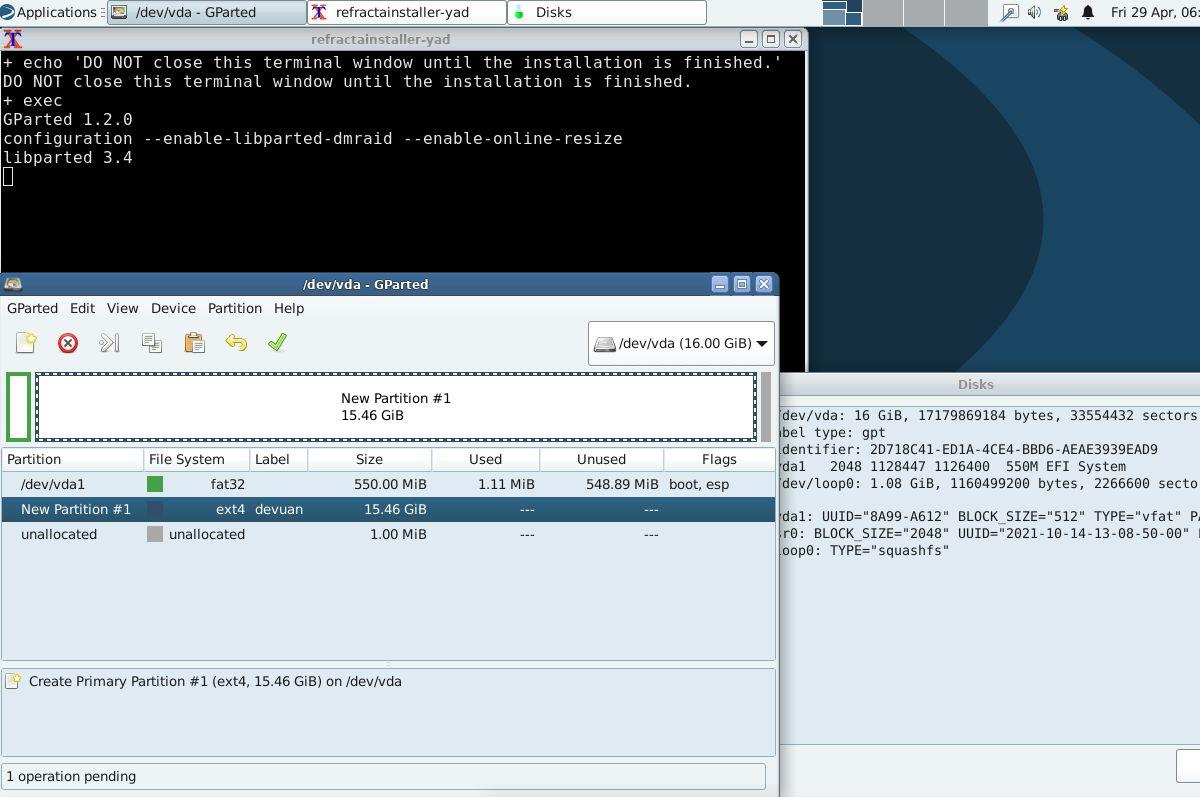
Task: Copy the selected partition via the toolbar
Action: (152, 343)
